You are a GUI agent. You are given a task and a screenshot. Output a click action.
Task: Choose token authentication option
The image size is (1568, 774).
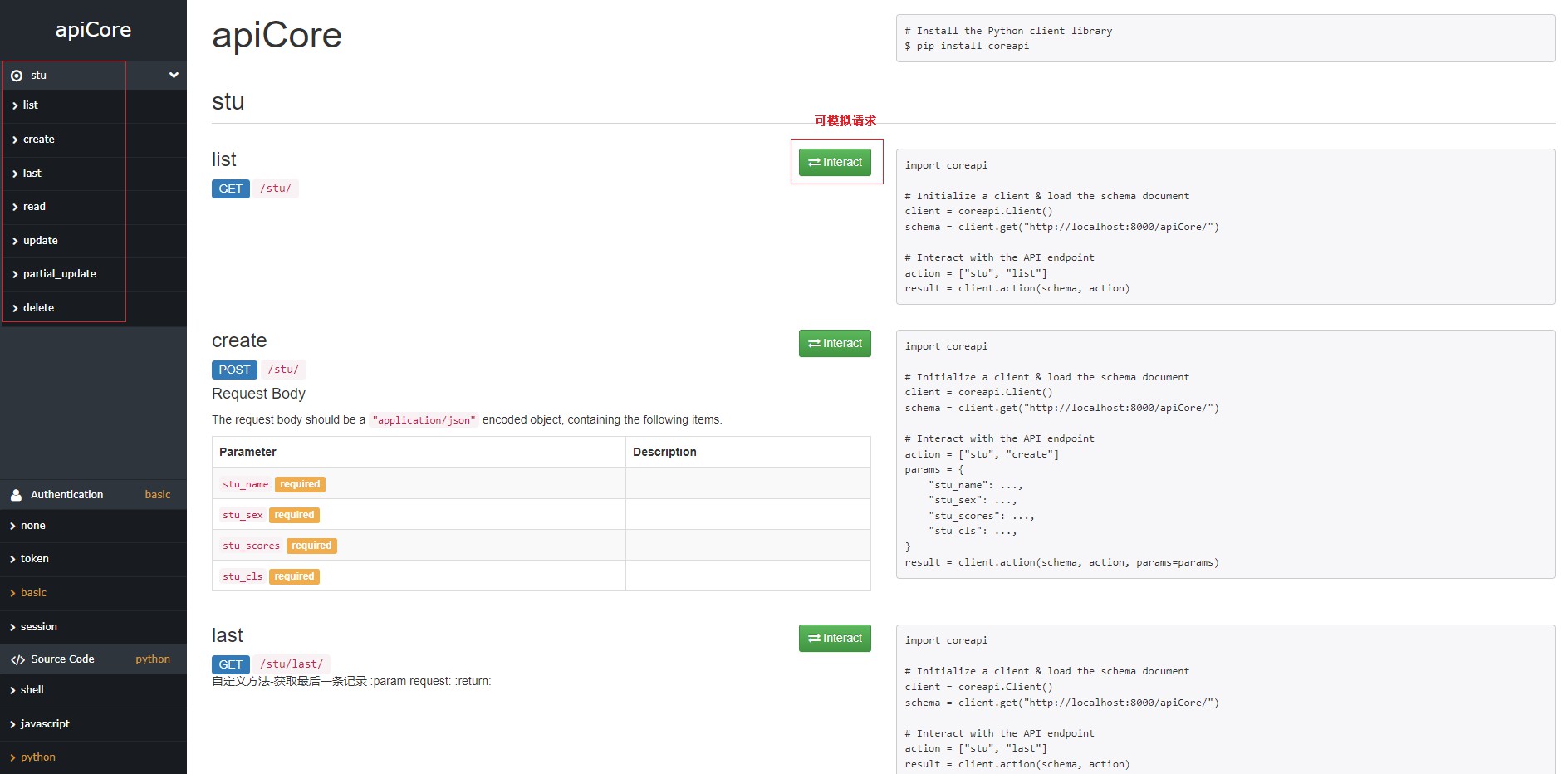pyautogui.click(x=34, y=559)
